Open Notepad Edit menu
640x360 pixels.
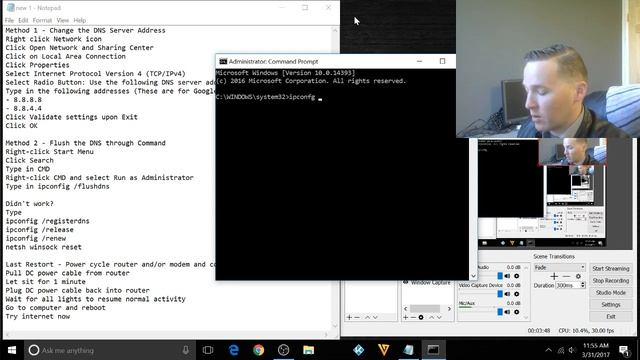23,20
